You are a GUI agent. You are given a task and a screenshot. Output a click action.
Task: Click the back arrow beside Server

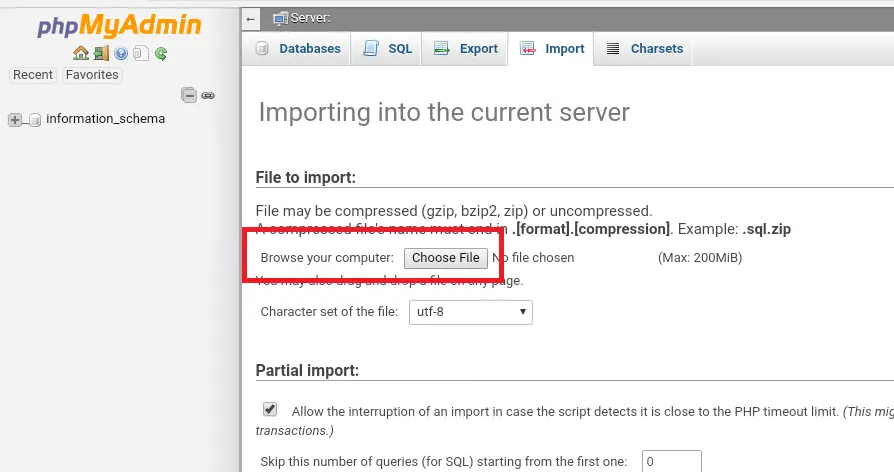[250, 18]
